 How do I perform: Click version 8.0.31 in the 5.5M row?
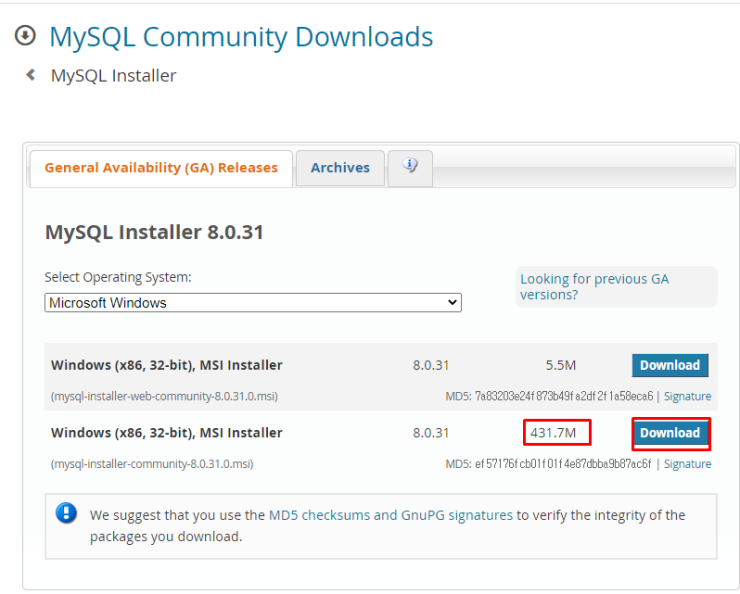pyautogui.click(x=431, y=365)
